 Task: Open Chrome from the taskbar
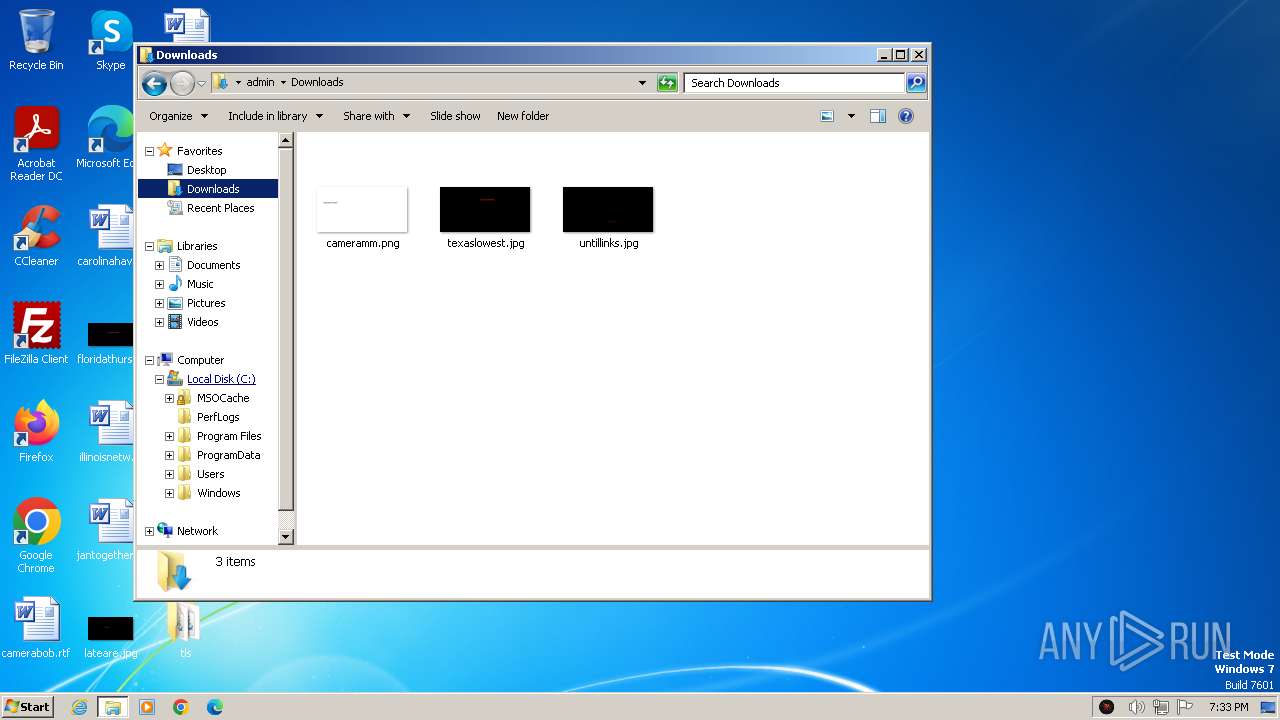click(x=181, y=707)
